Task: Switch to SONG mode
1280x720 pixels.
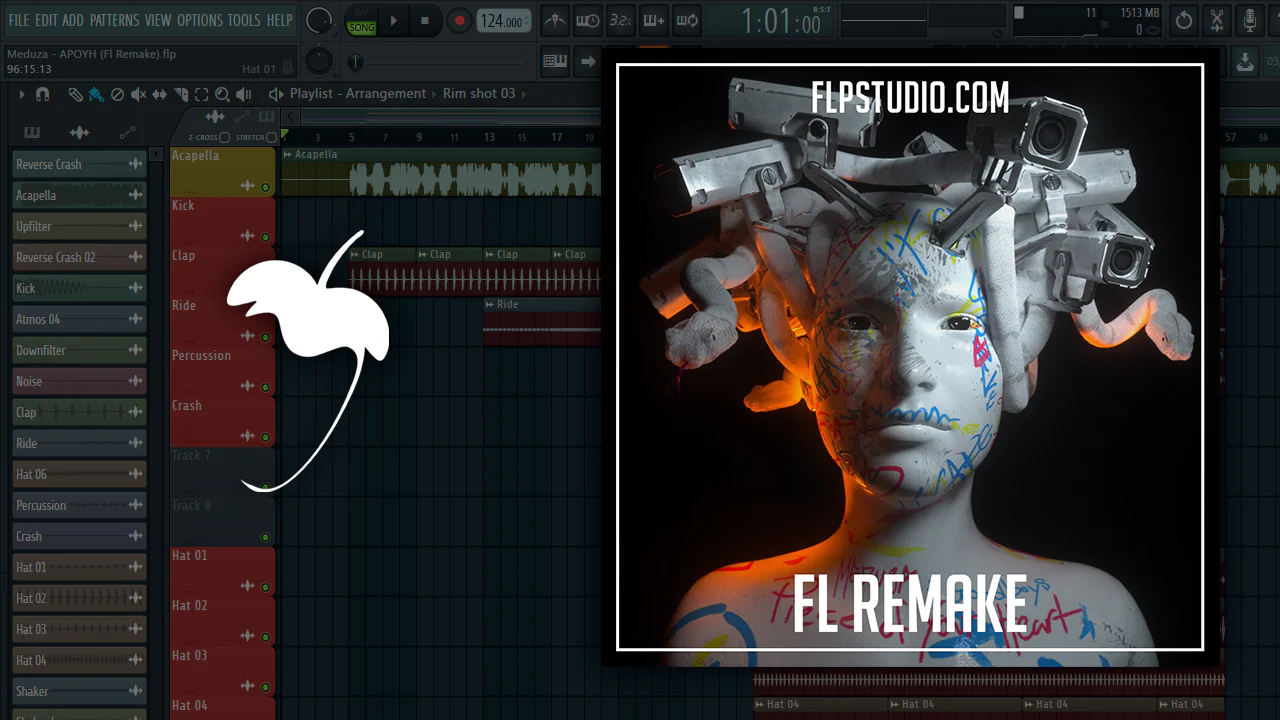Action: 361,21
